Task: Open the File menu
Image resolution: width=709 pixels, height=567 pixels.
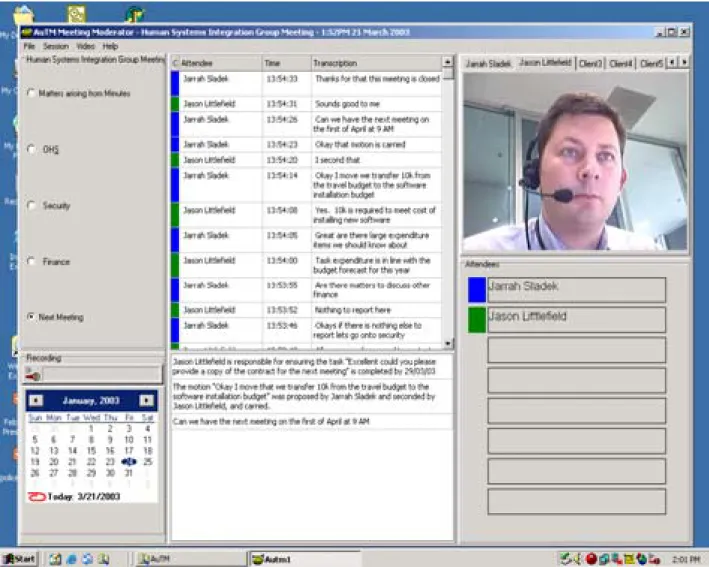Action: click(x=29, y=46)
